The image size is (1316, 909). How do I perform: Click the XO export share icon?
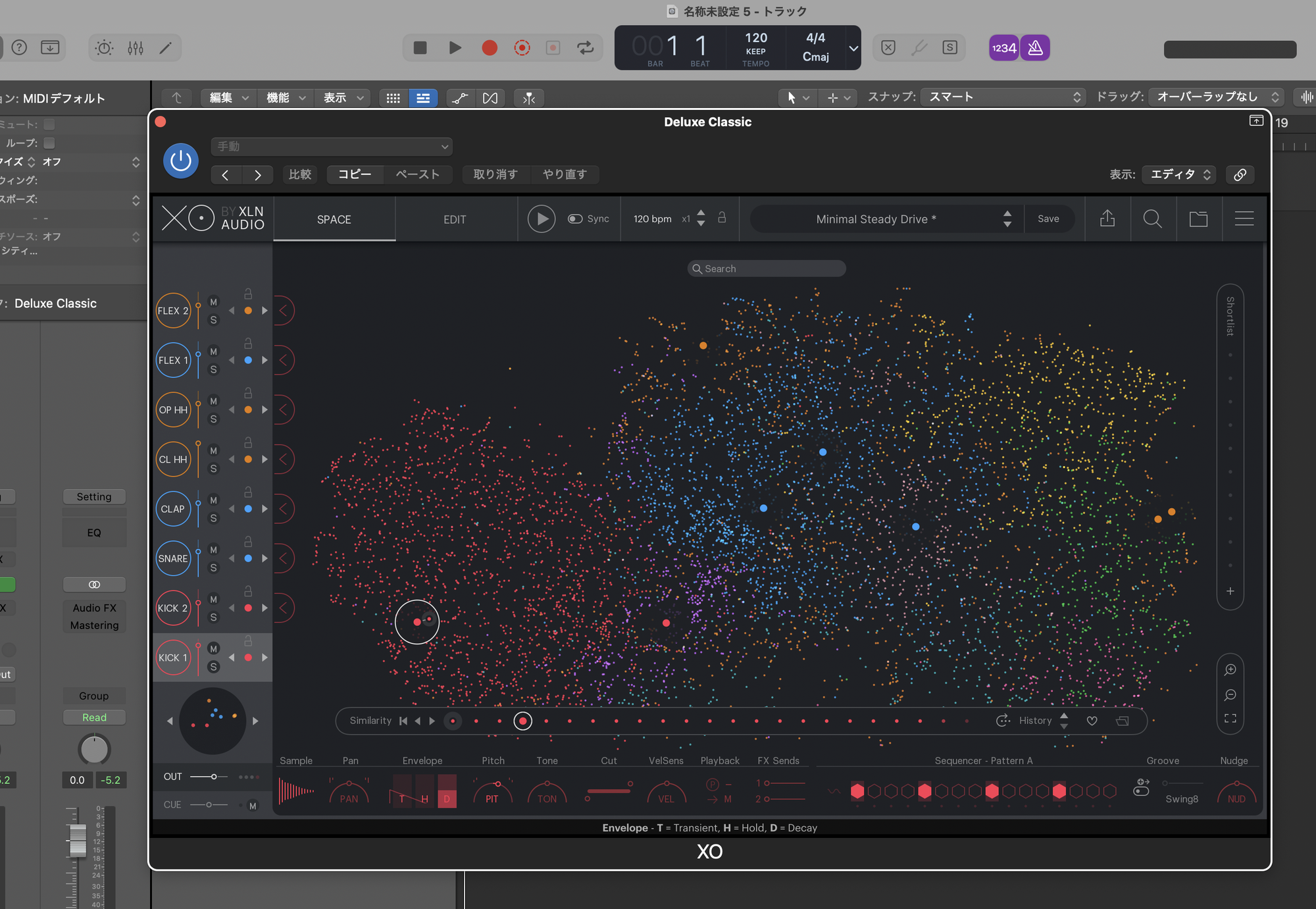(1107, 219)
